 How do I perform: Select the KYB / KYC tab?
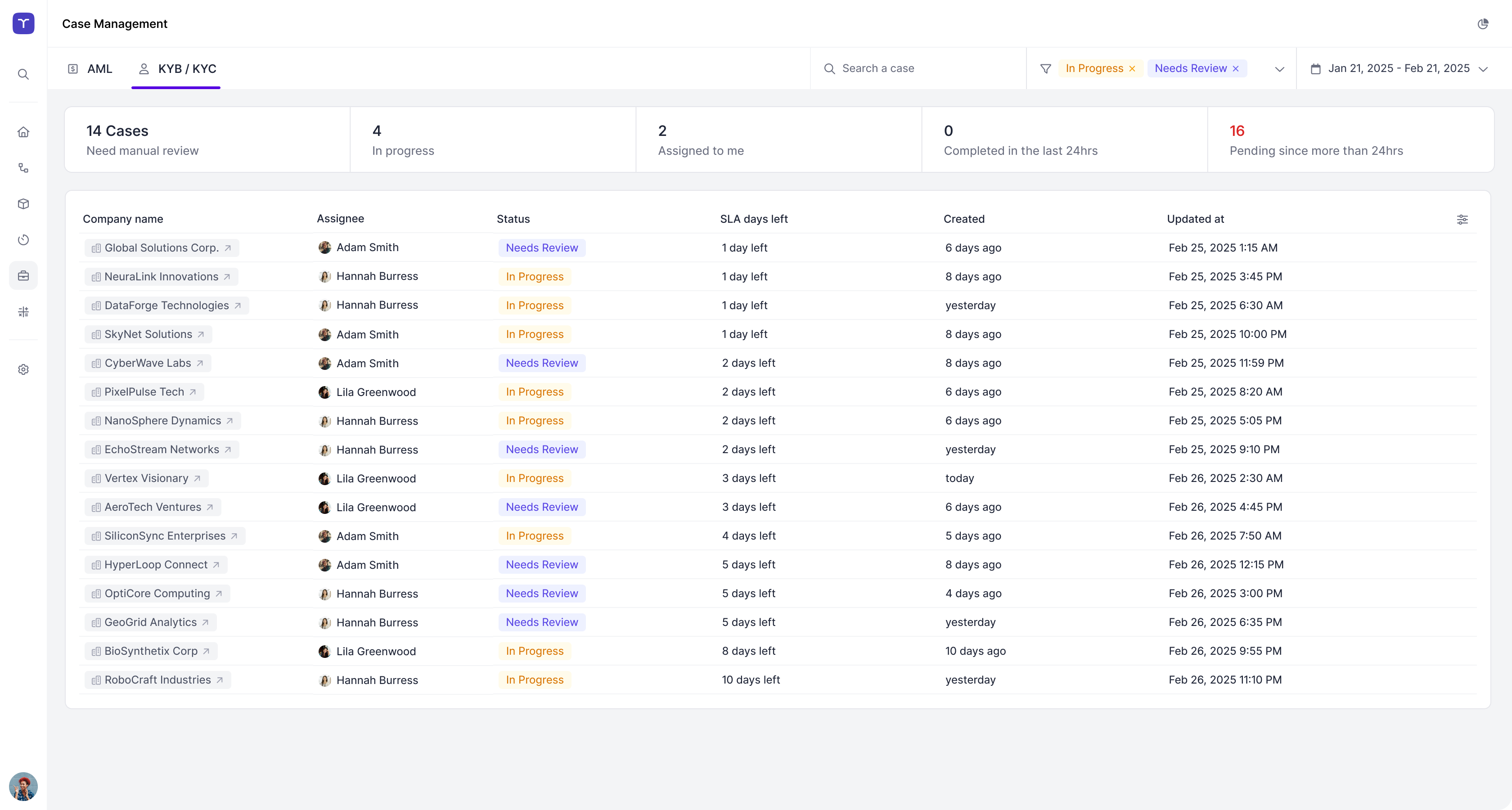177,69
